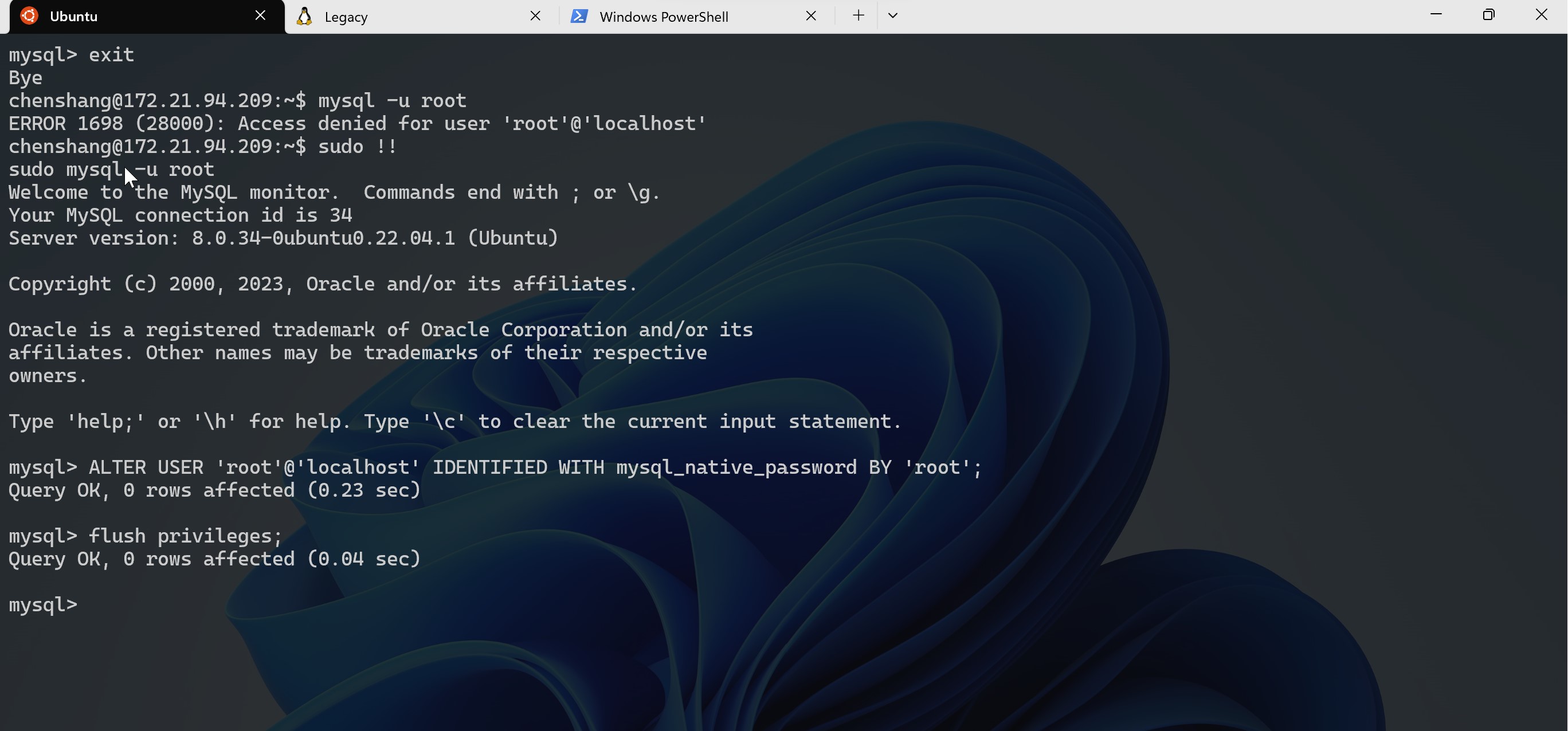Click the 'Copyright (c) 2000, 2023' line
The height and width of the screenshot is (731, 1568).
tap(323, 284)
